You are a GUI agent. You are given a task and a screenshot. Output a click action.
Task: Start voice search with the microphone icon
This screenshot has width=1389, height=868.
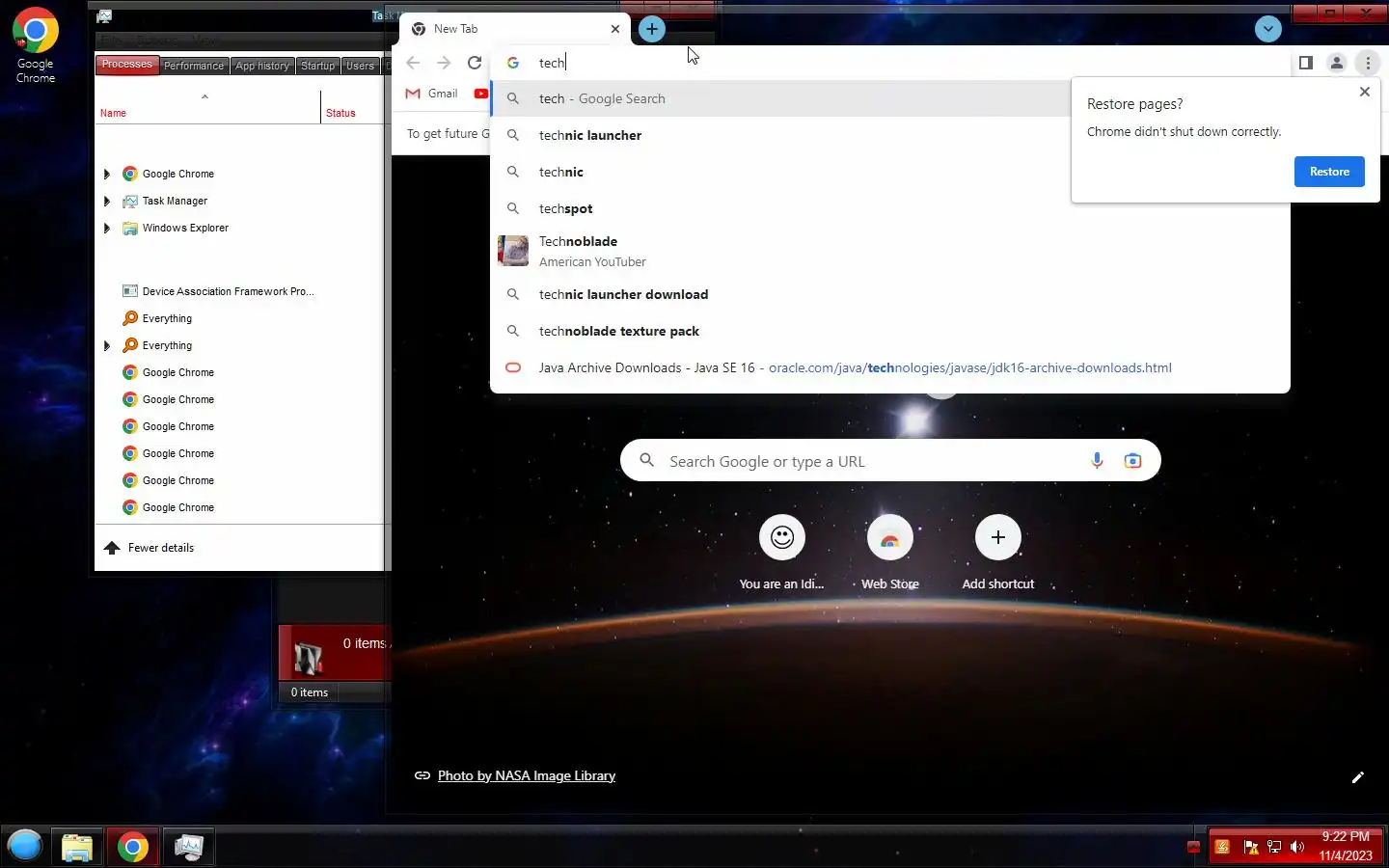tap(1097, 461)
